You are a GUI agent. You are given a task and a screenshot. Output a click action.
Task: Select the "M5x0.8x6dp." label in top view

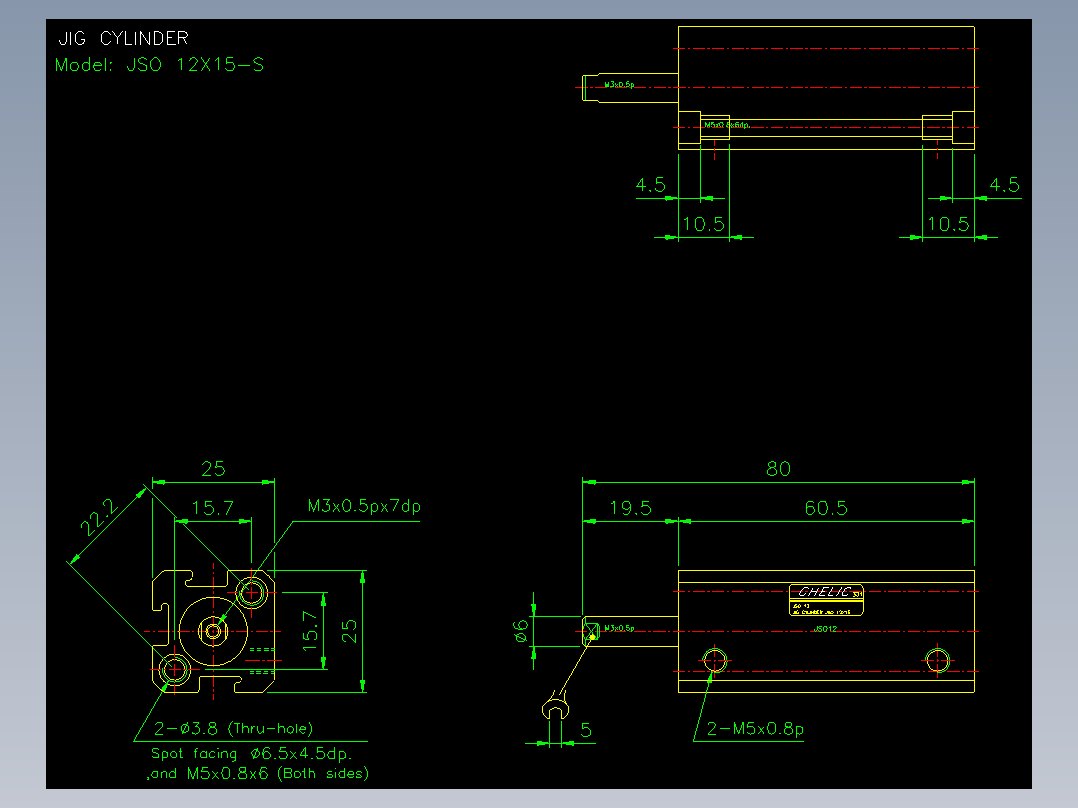727,125
